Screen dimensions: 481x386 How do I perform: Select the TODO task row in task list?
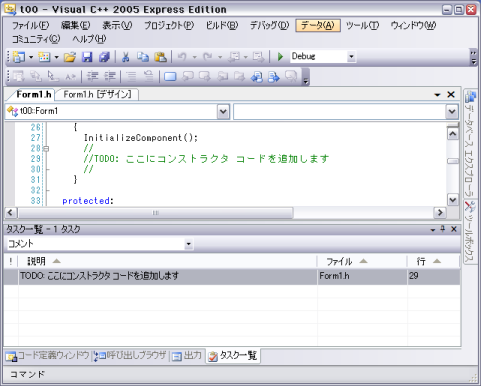[x=232, y=276]
